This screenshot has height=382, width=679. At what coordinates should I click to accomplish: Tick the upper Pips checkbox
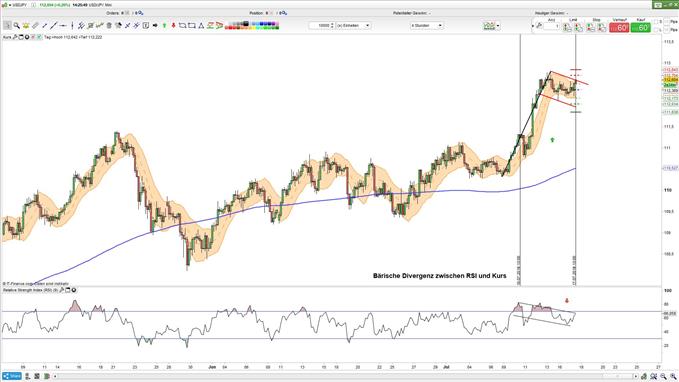click(656, 21)
